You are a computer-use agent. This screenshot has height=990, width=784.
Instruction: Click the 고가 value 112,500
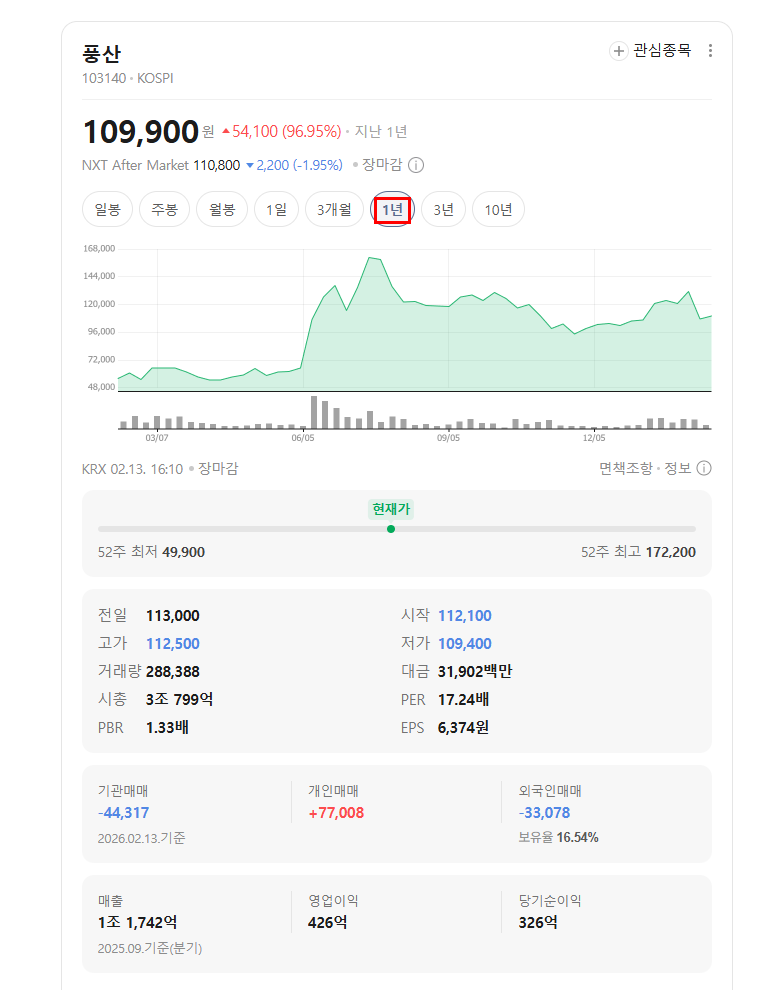pyautogui.click(x=173, y=643)
